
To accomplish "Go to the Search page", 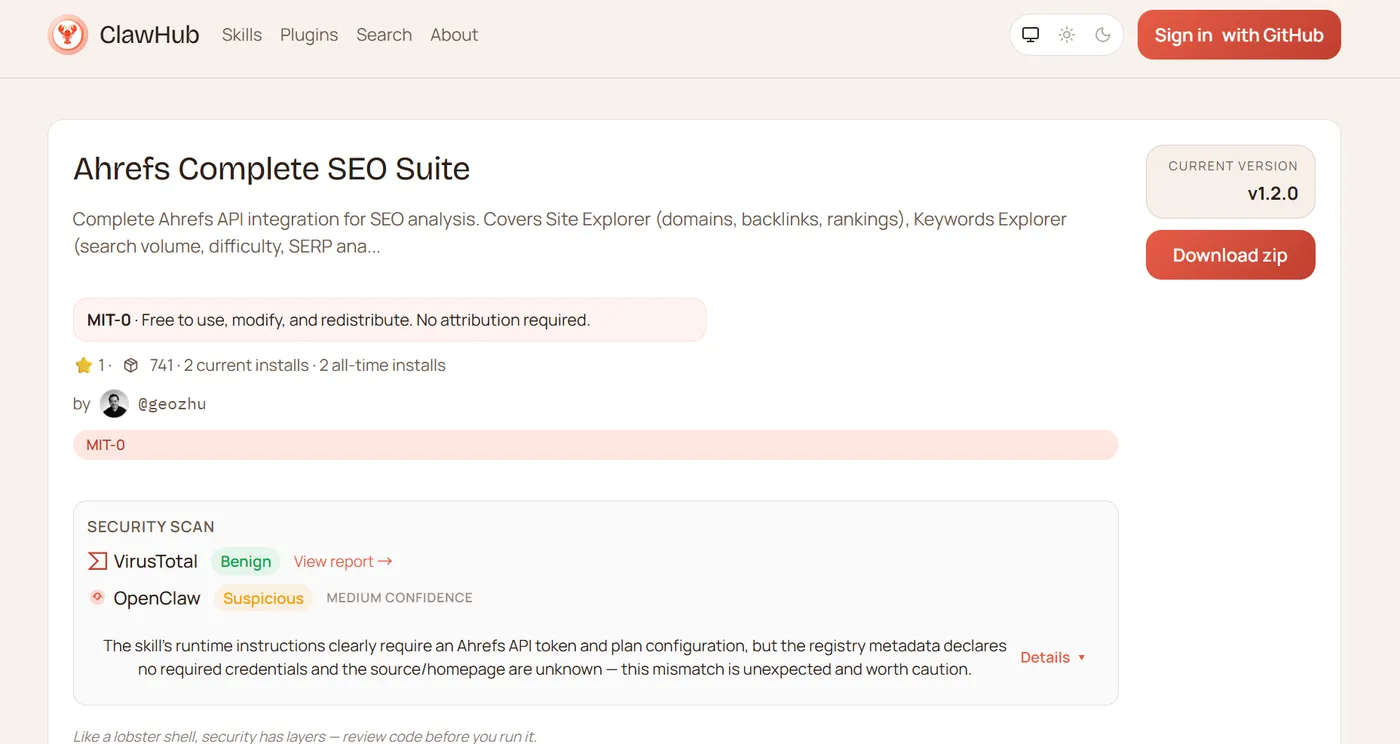I will tap(384, 35).
